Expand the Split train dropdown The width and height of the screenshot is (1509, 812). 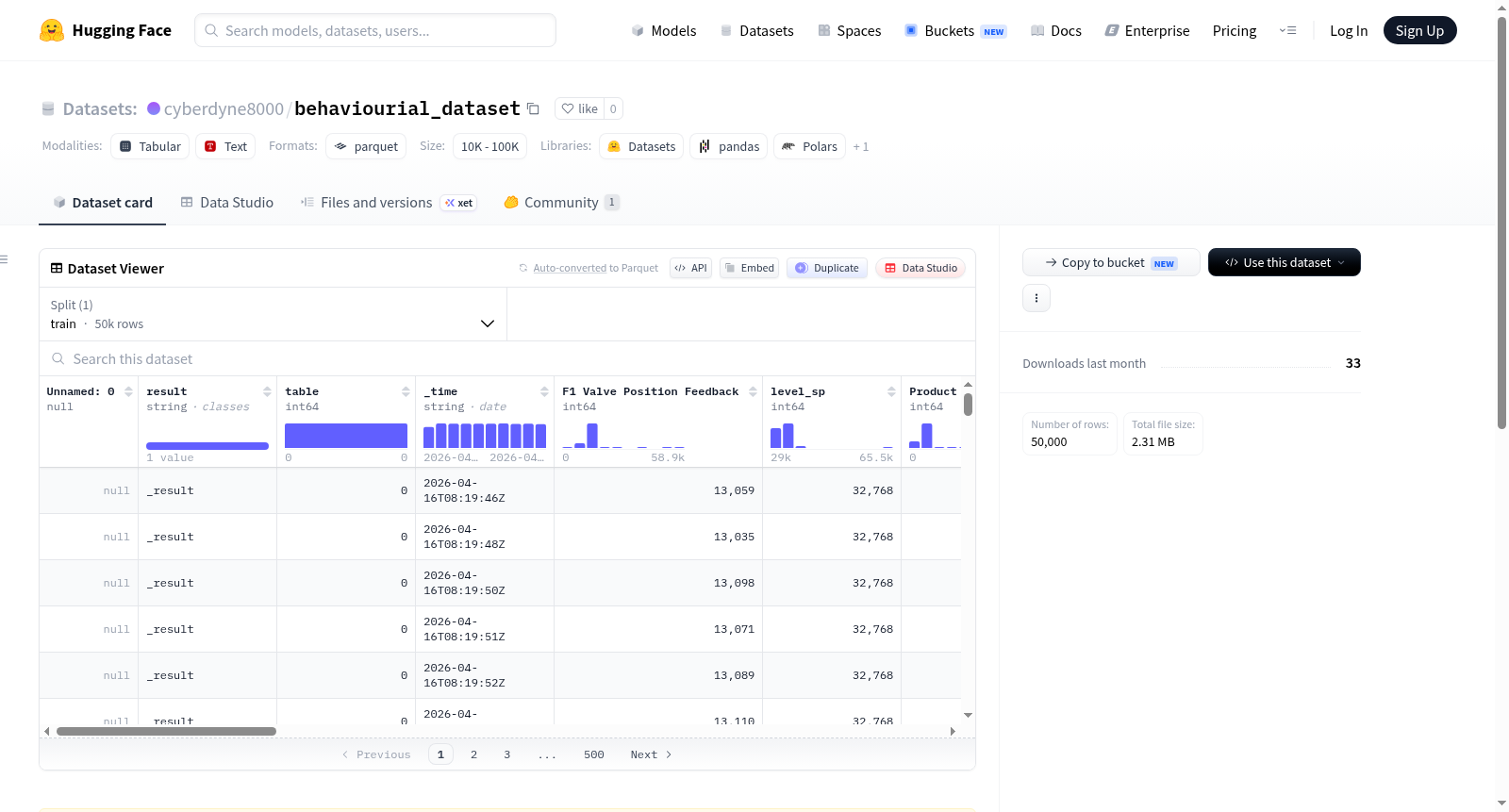274,314
